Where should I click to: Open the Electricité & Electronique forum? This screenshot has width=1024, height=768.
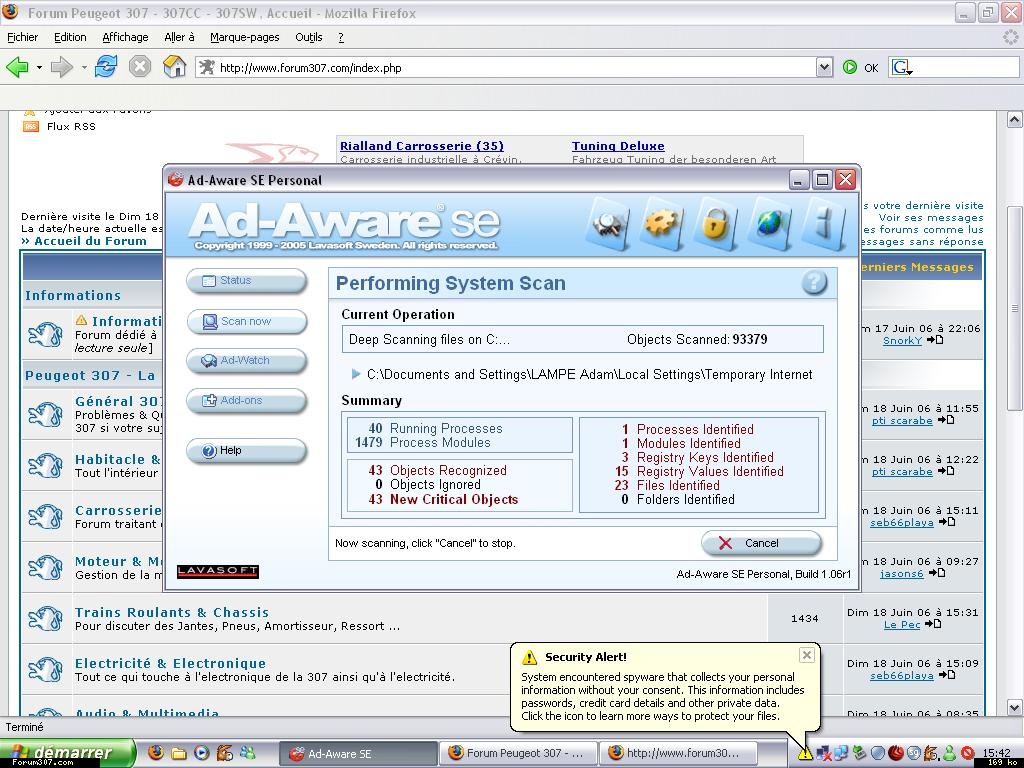click(x=170, y=663)
